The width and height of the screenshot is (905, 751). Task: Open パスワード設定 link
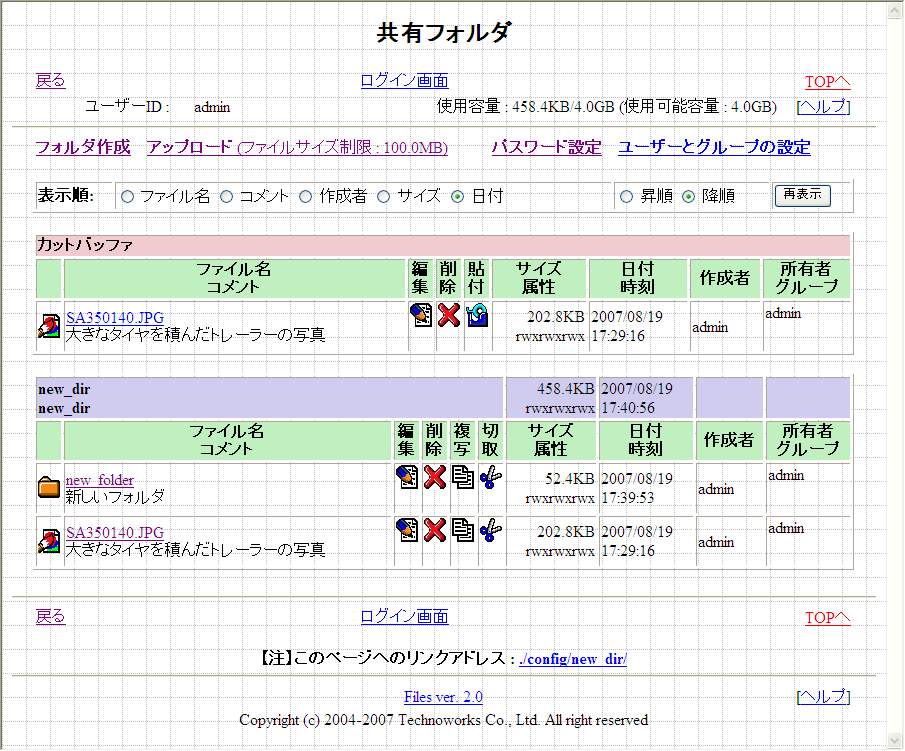tap(546, 148)
